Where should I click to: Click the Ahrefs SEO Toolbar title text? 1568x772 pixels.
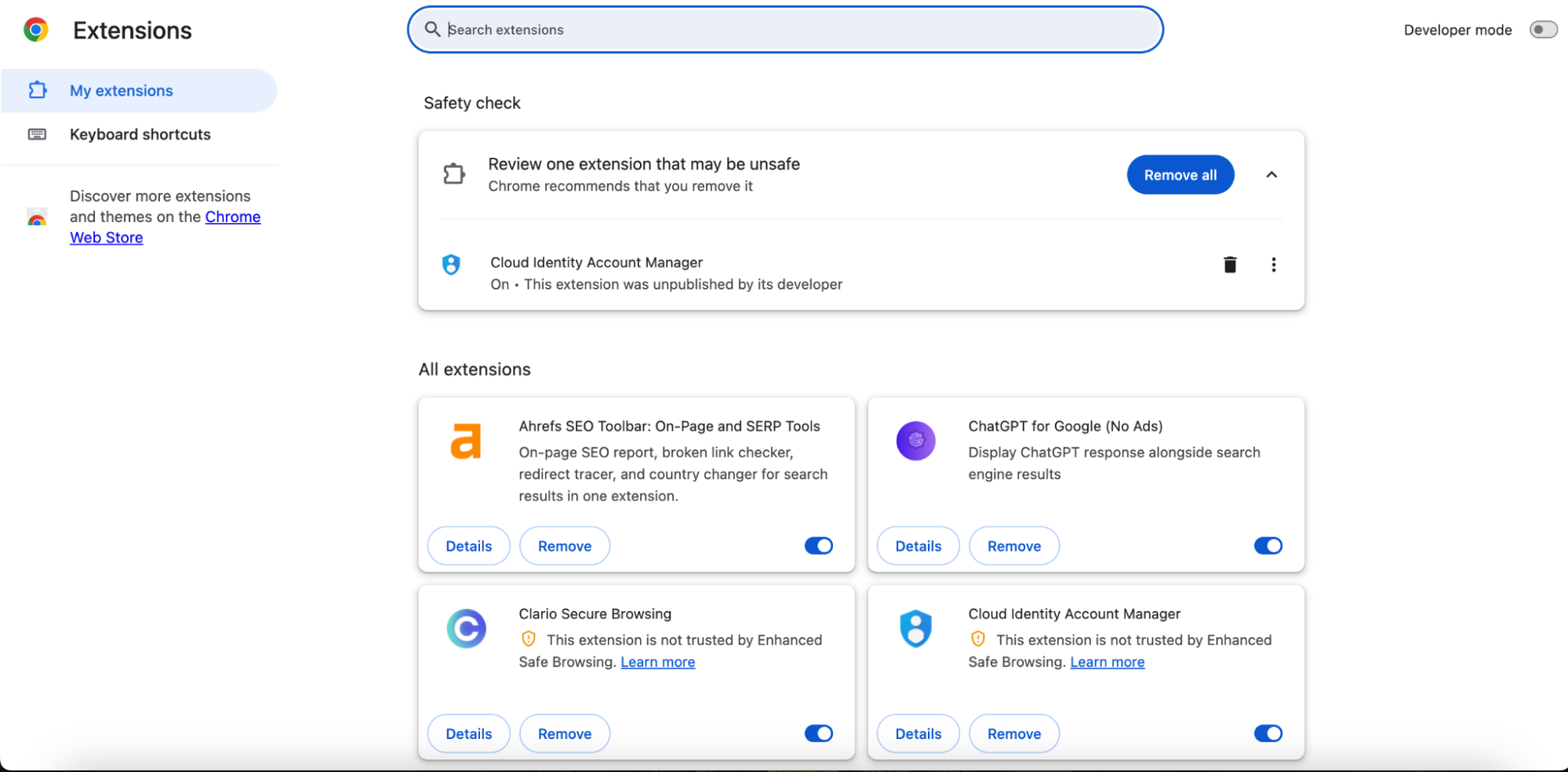tap(669, 426)
